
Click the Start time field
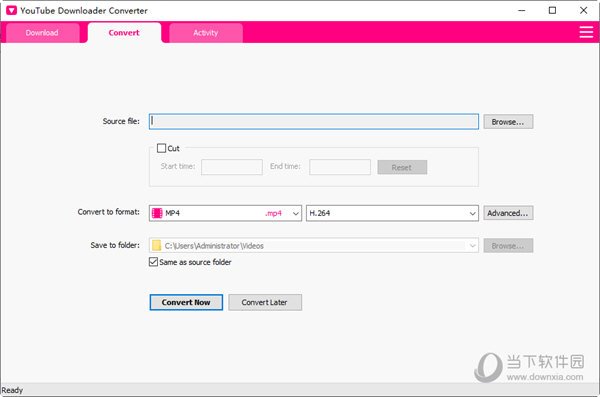click(232, 167)
